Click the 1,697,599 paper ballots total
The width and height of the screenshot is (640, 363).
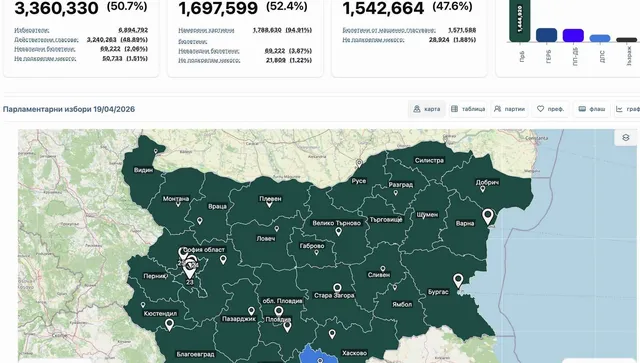[218, 8]
